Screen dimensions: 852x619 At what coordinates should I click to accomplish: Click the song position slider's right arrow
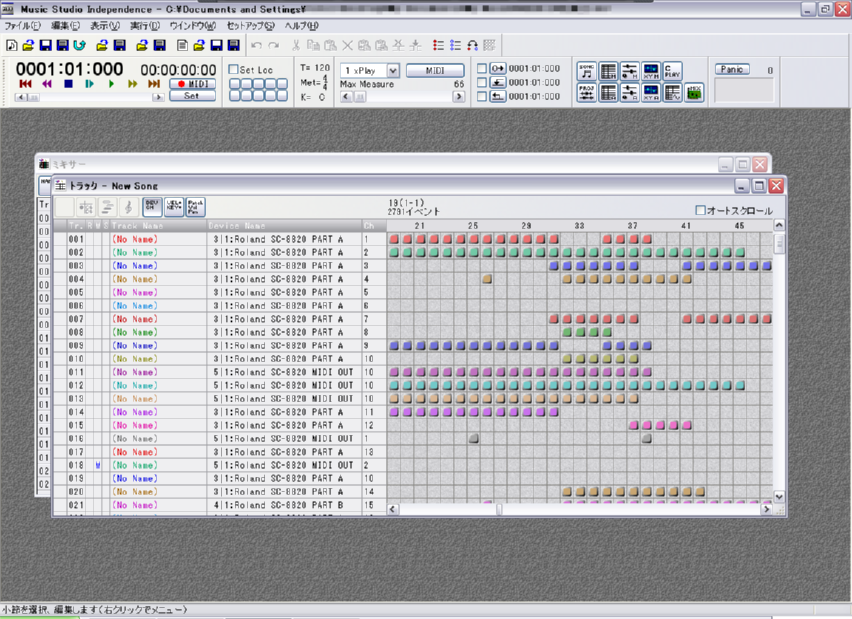158,97
